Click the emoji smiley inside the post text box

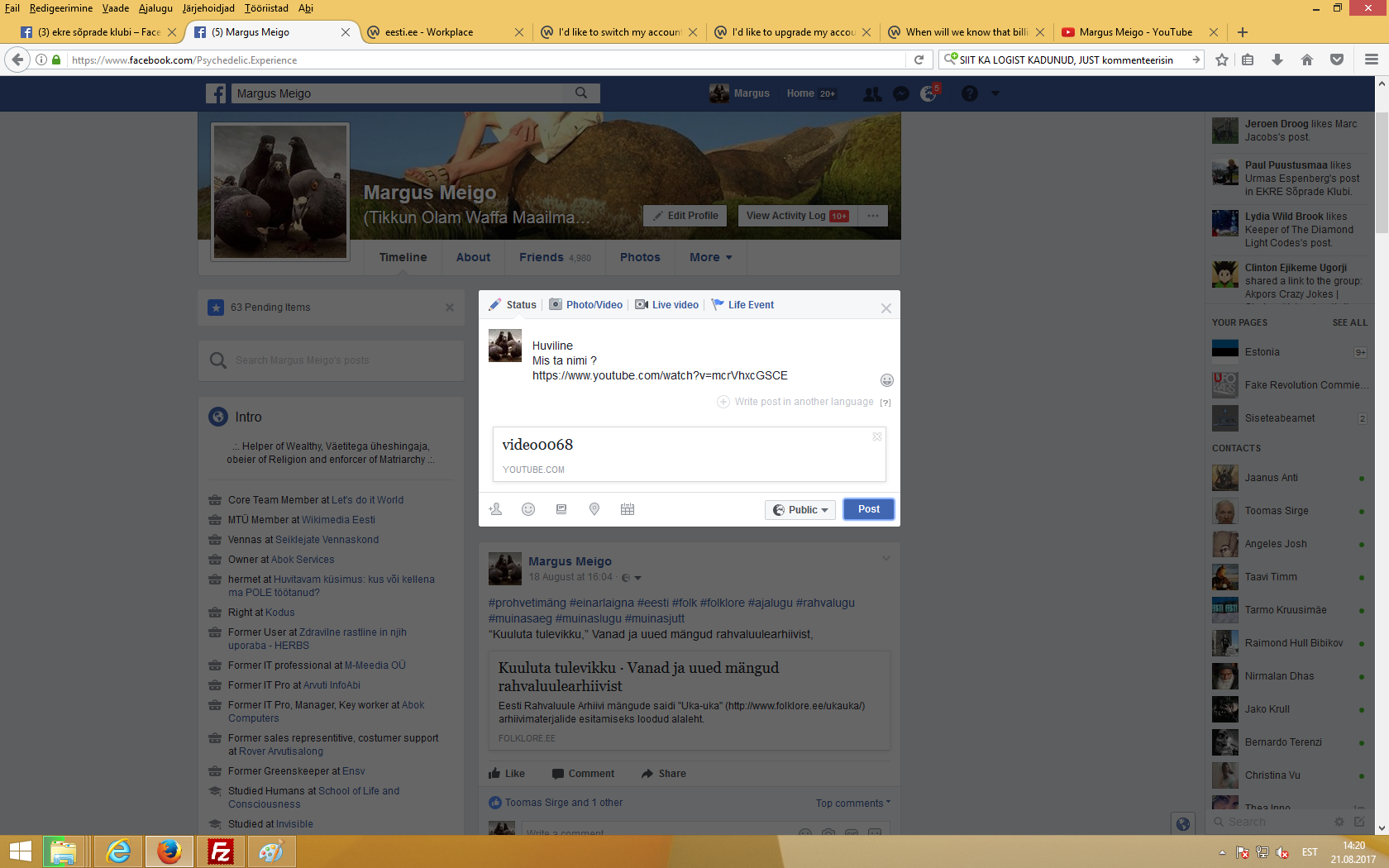(x=887, y=380)
